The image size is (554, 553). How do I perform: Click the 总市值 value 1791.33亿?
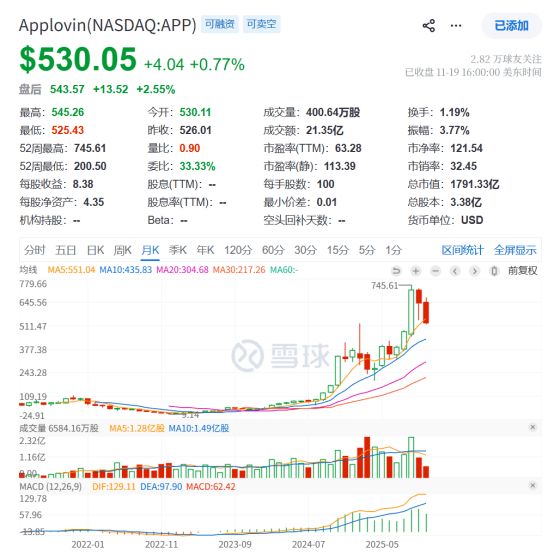475,184
